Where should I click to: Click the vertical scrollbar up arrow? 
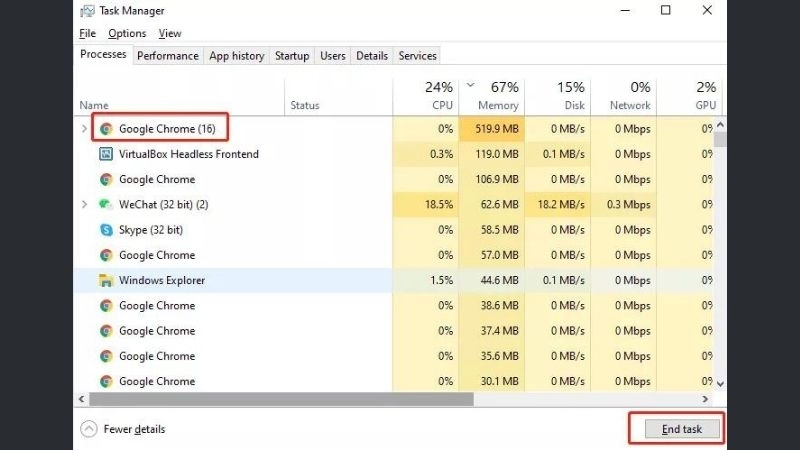point(720,124)
